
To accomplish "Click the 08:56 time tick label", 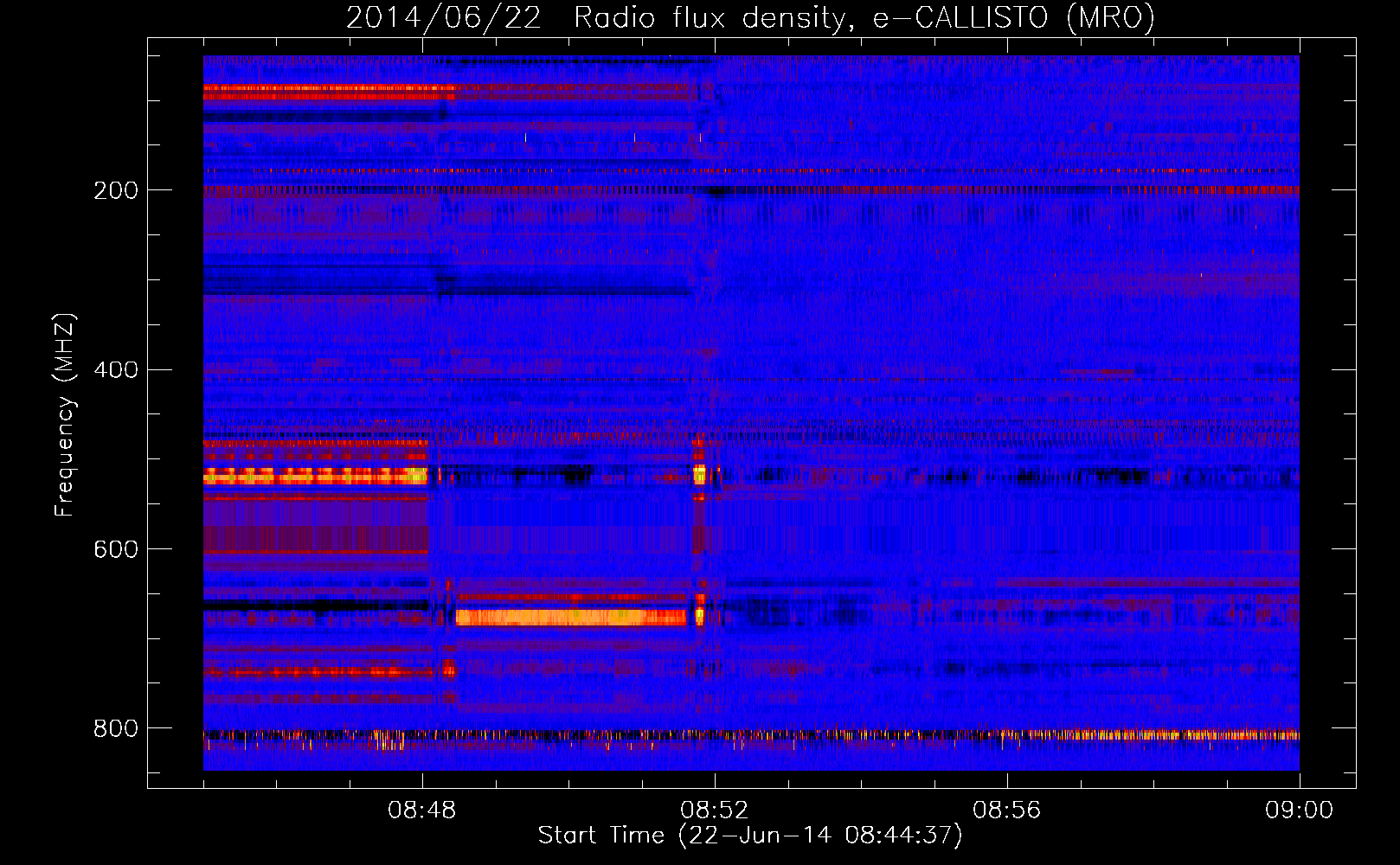I will pos(1007,811).
